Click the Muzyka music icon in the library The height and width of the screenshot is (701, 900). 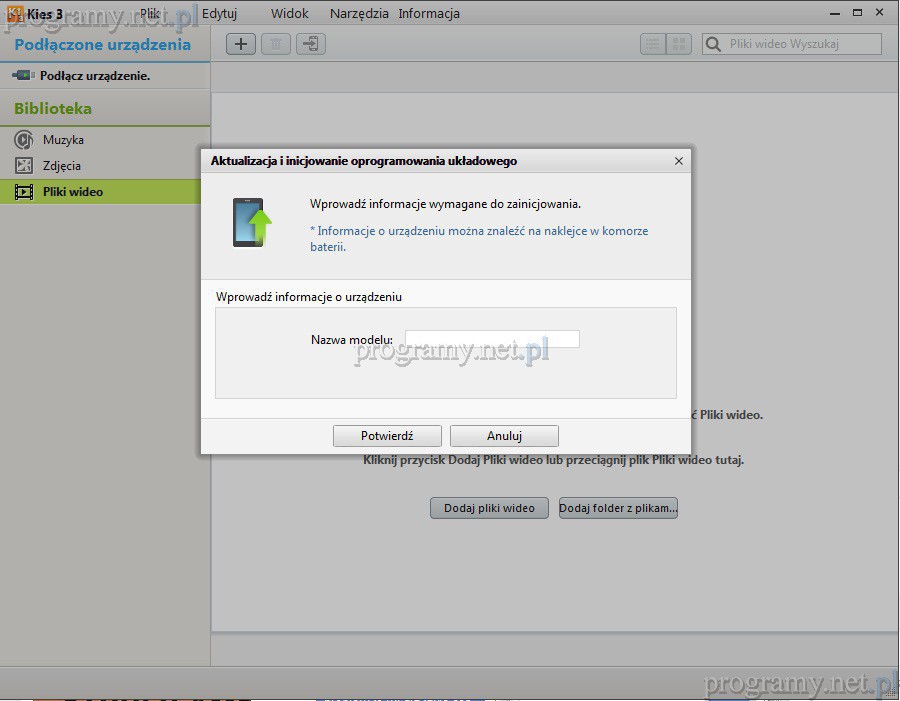point(24,140)
